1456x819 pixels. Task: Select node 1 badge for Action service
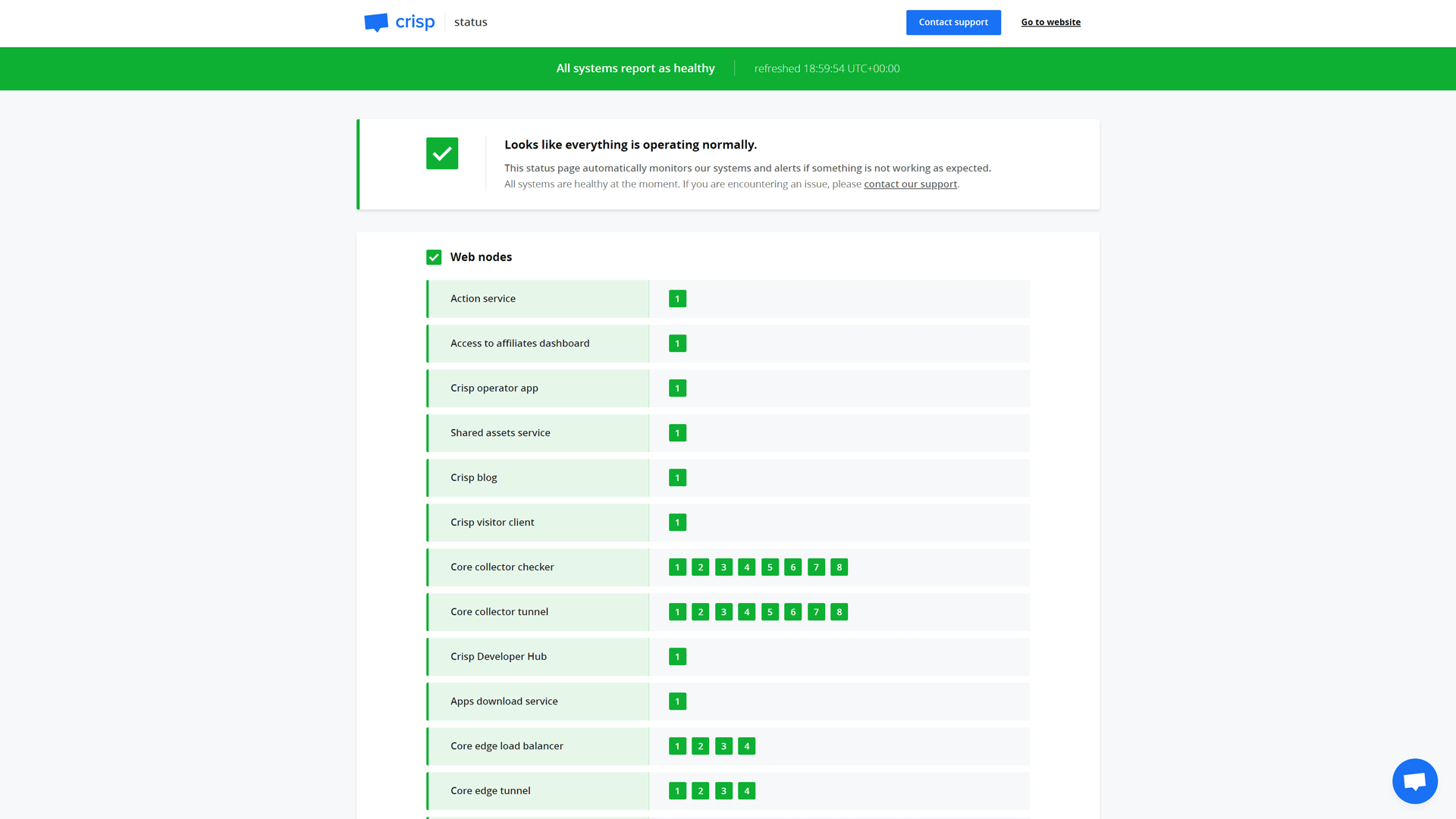(x=676, y=298)
